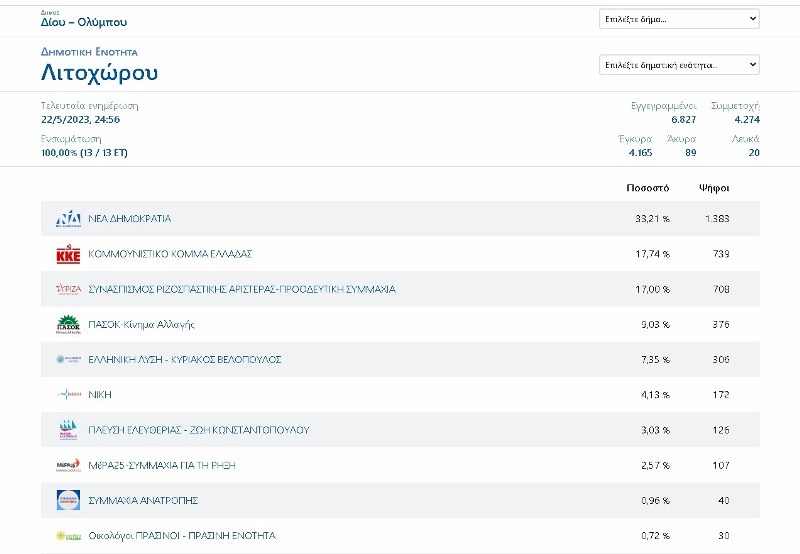The image size is (800, 554).
Task: Select ΕΛΛΗΝΙΚΗ ΛΥΣΗ - ΚΥΡΙΑΚΟΣ ΒΕΛΟΠΟΥΛΟΣ name
Action: (185, 360)
